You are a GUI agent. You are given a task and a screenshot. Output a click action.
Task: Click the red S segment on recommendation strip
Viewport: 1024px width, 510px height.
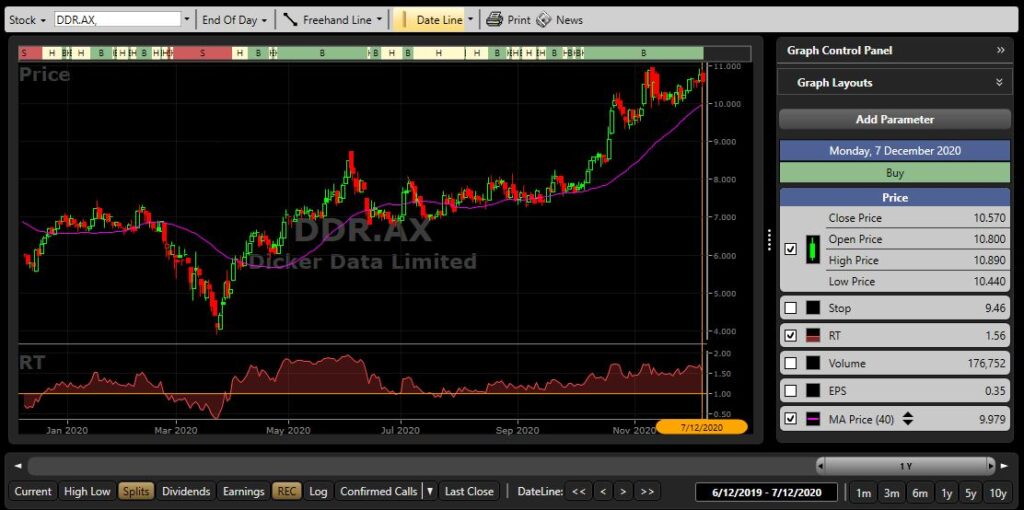[202, 53]
